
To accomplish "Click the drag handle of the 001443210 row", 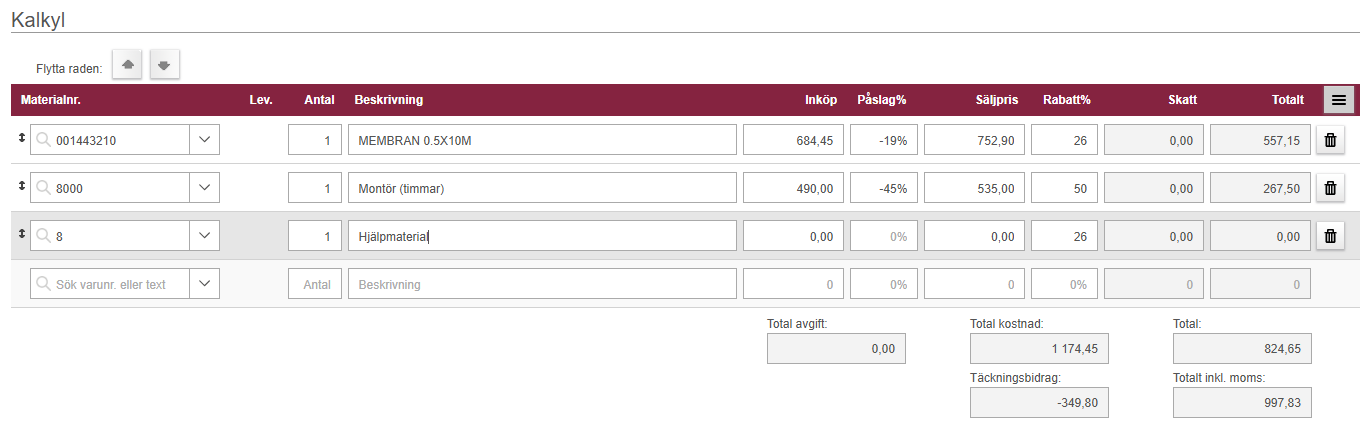I will pyautogui.click(x=22, y=140).
